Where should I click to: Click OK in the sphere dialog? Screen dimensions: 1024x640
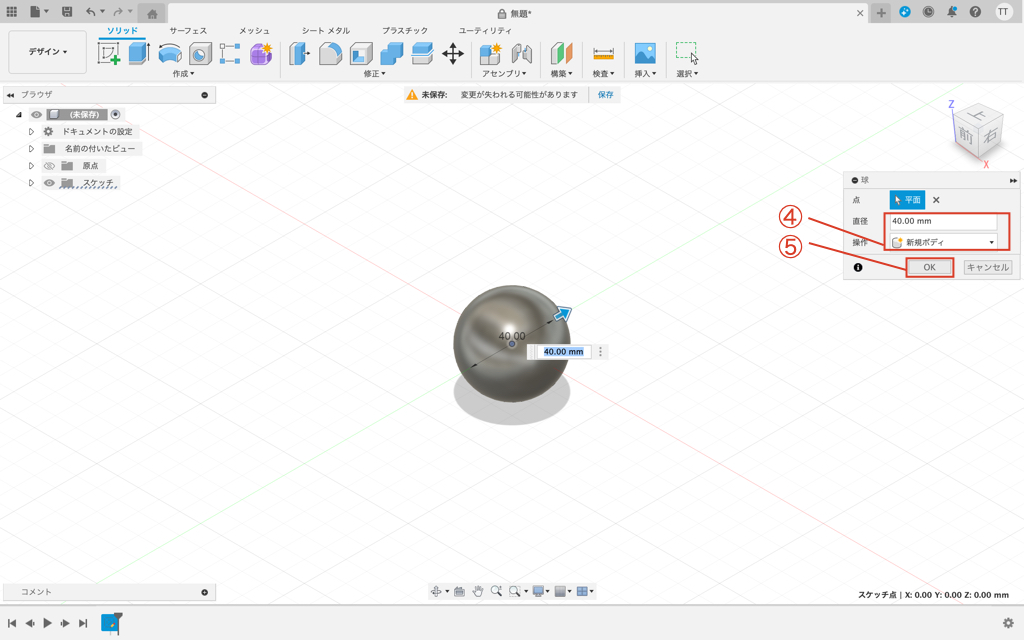coord(929,267)
